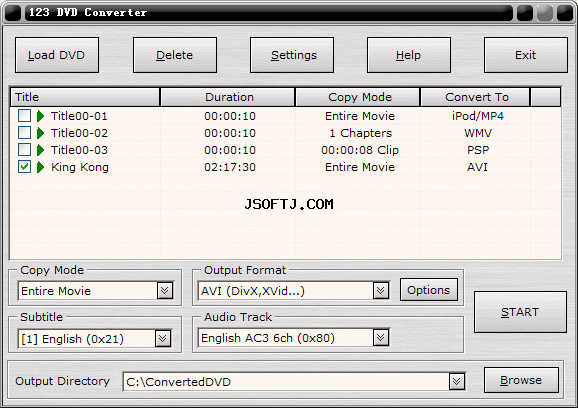Click the iPod/MP4 convert-to cell
The width and height of the screenshot is (578, 408).
[478, 116]
